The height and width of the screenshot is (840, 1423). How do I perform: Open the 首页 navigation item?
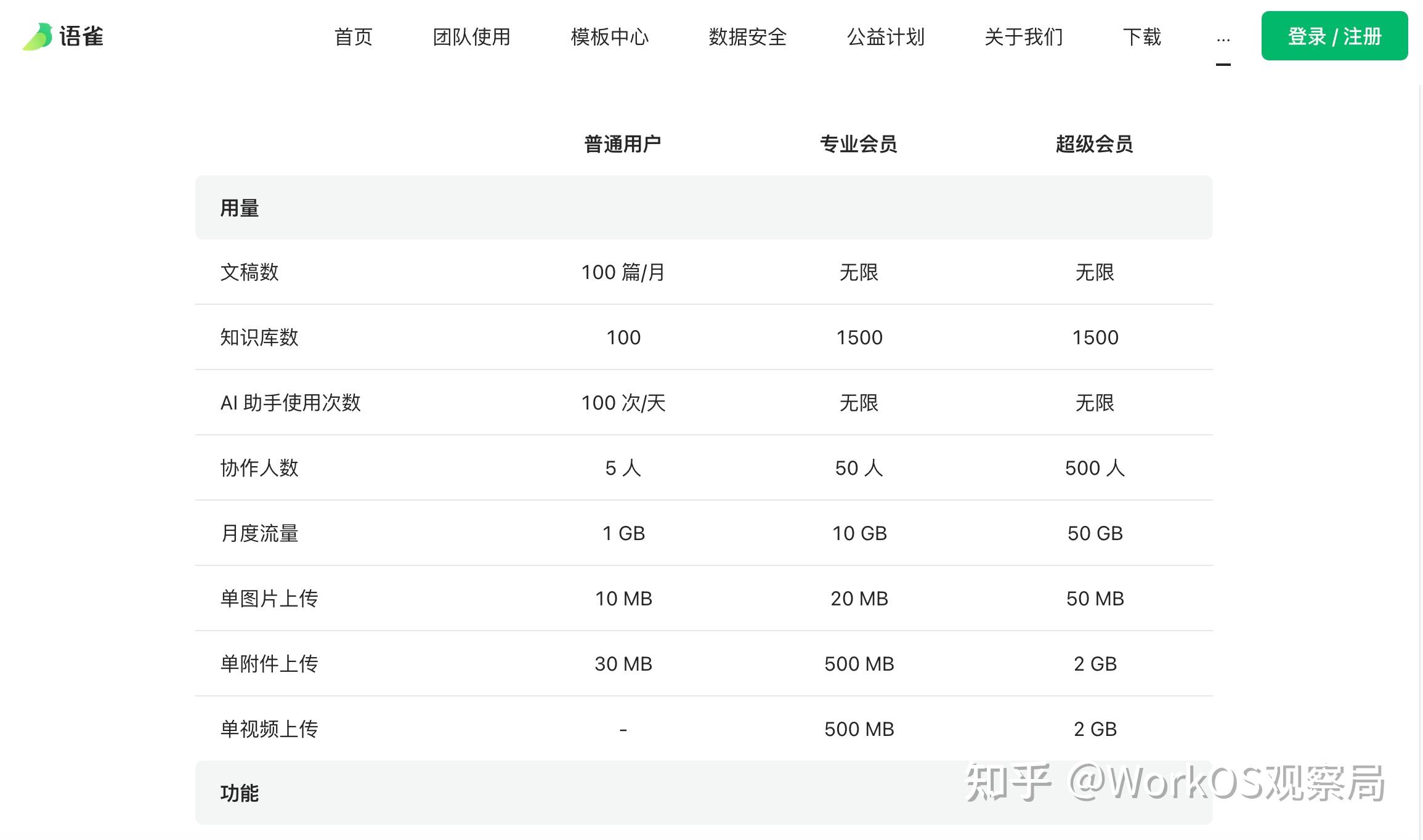353,37
